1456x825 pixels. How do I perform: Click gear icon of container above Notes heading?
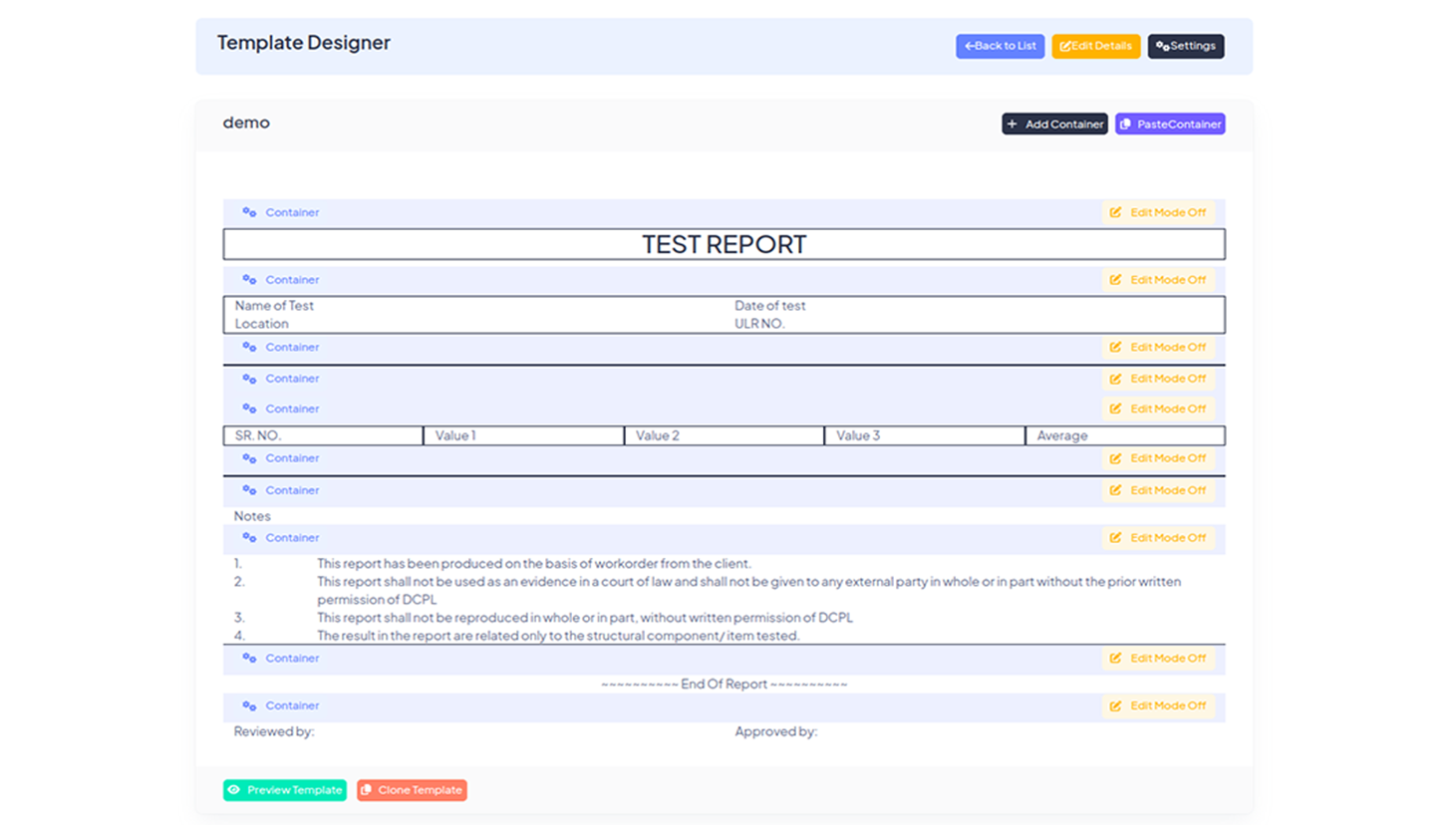[x=249, y=490]
